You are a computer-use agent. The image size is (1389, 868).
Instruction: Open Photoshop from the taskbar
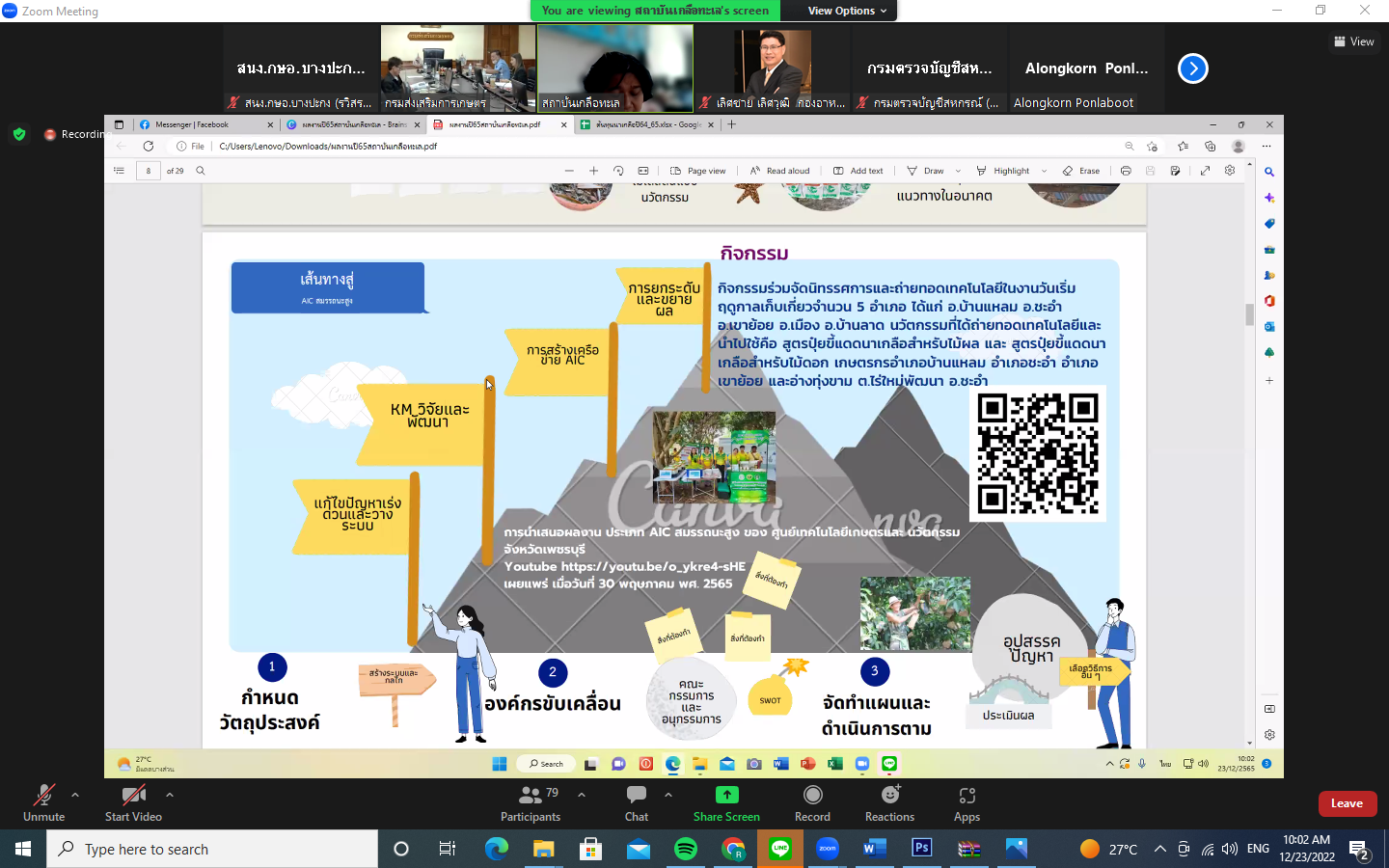[x=921, y=849]
